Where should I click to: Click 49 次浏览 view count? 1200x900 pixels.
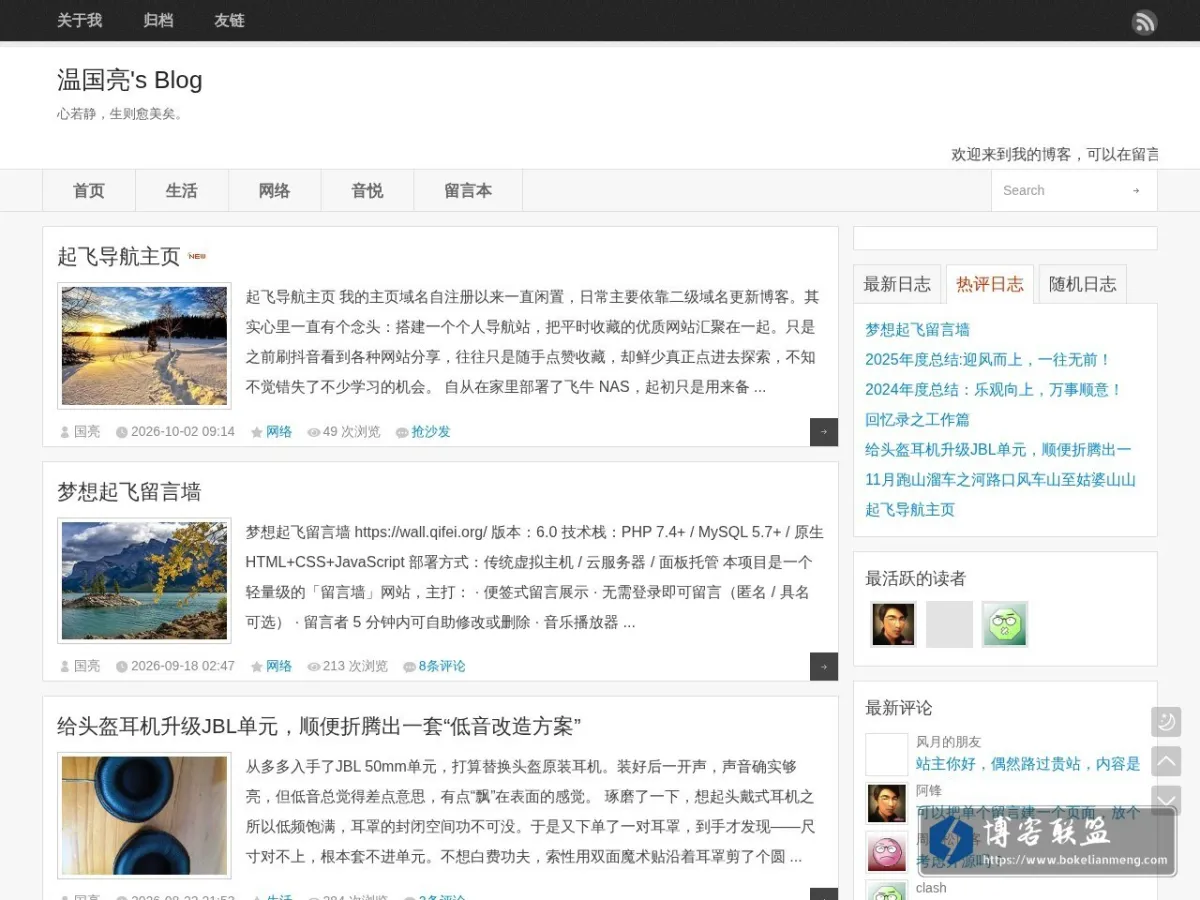[351, 432]
